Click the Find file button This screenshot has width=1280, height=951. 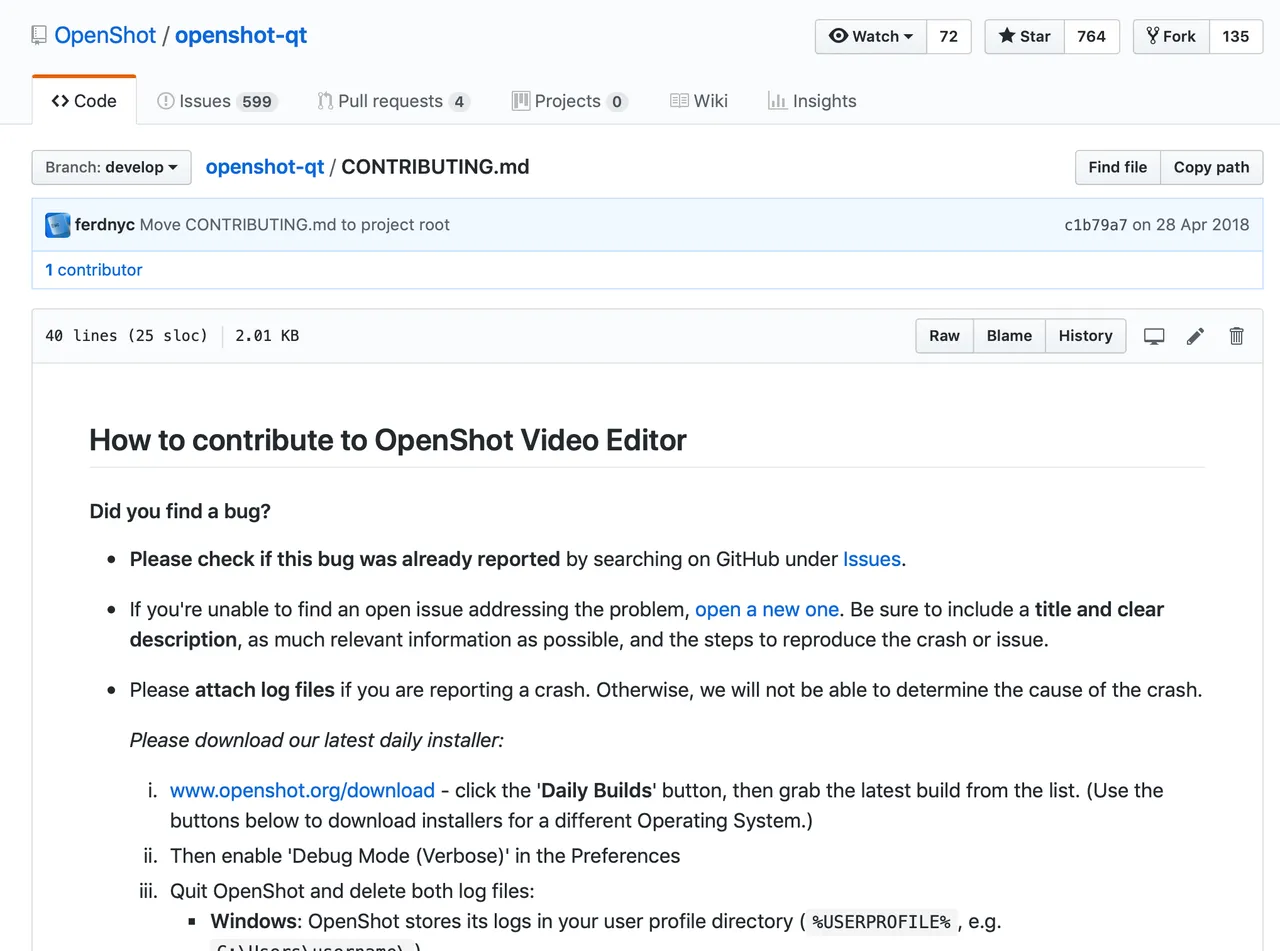click(1118, 167)
